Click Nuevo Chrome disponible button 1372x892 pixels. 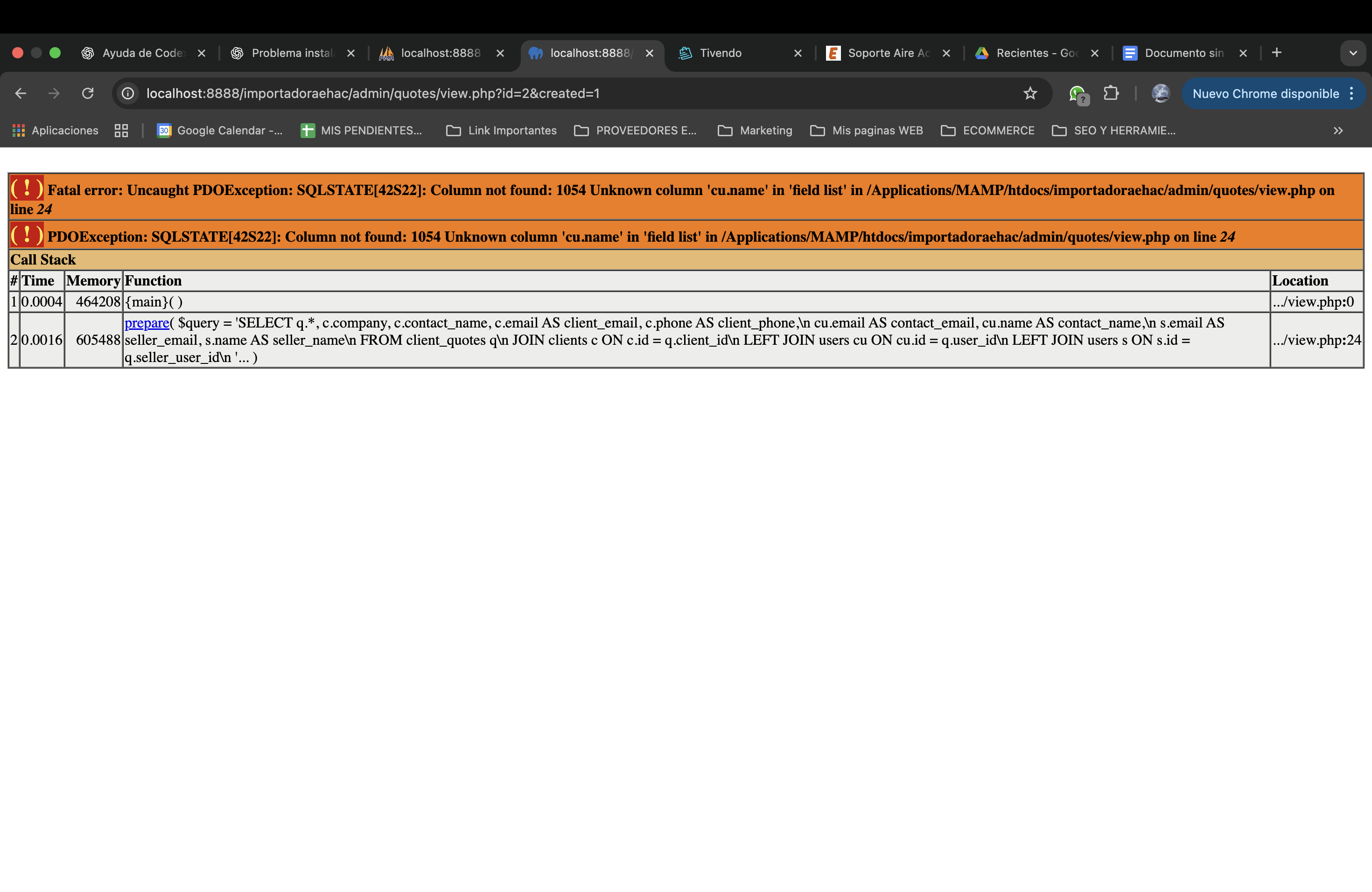coord(1265,94)
